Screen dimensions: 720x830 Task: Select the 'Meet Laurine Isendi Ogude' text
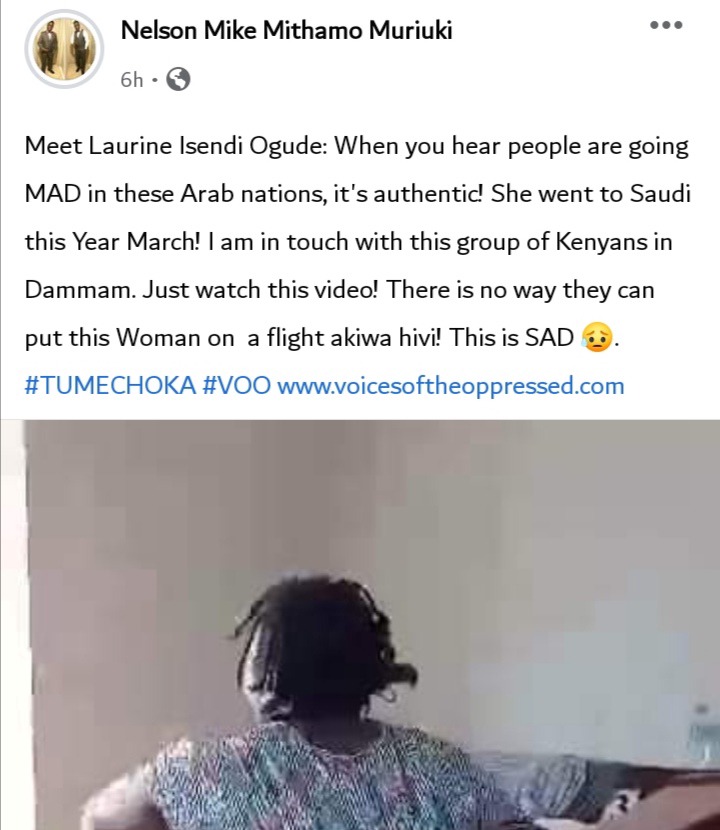175,146
